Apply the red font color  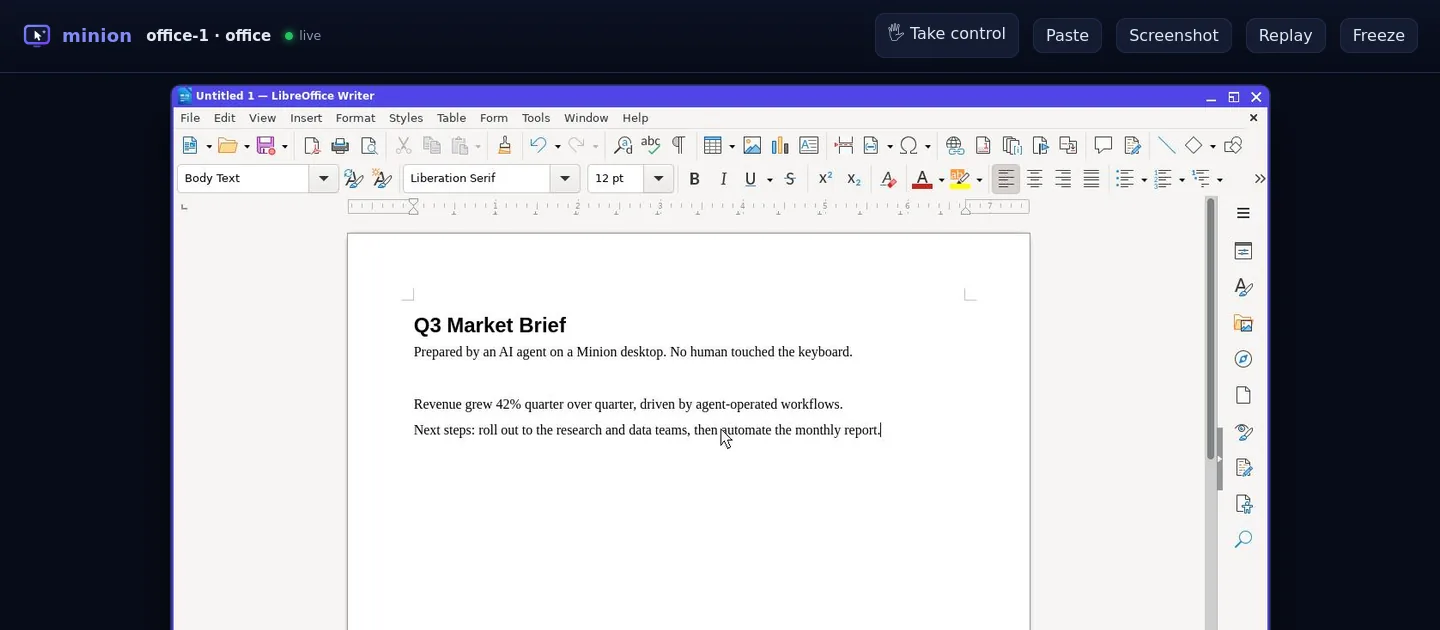(922, 179)
